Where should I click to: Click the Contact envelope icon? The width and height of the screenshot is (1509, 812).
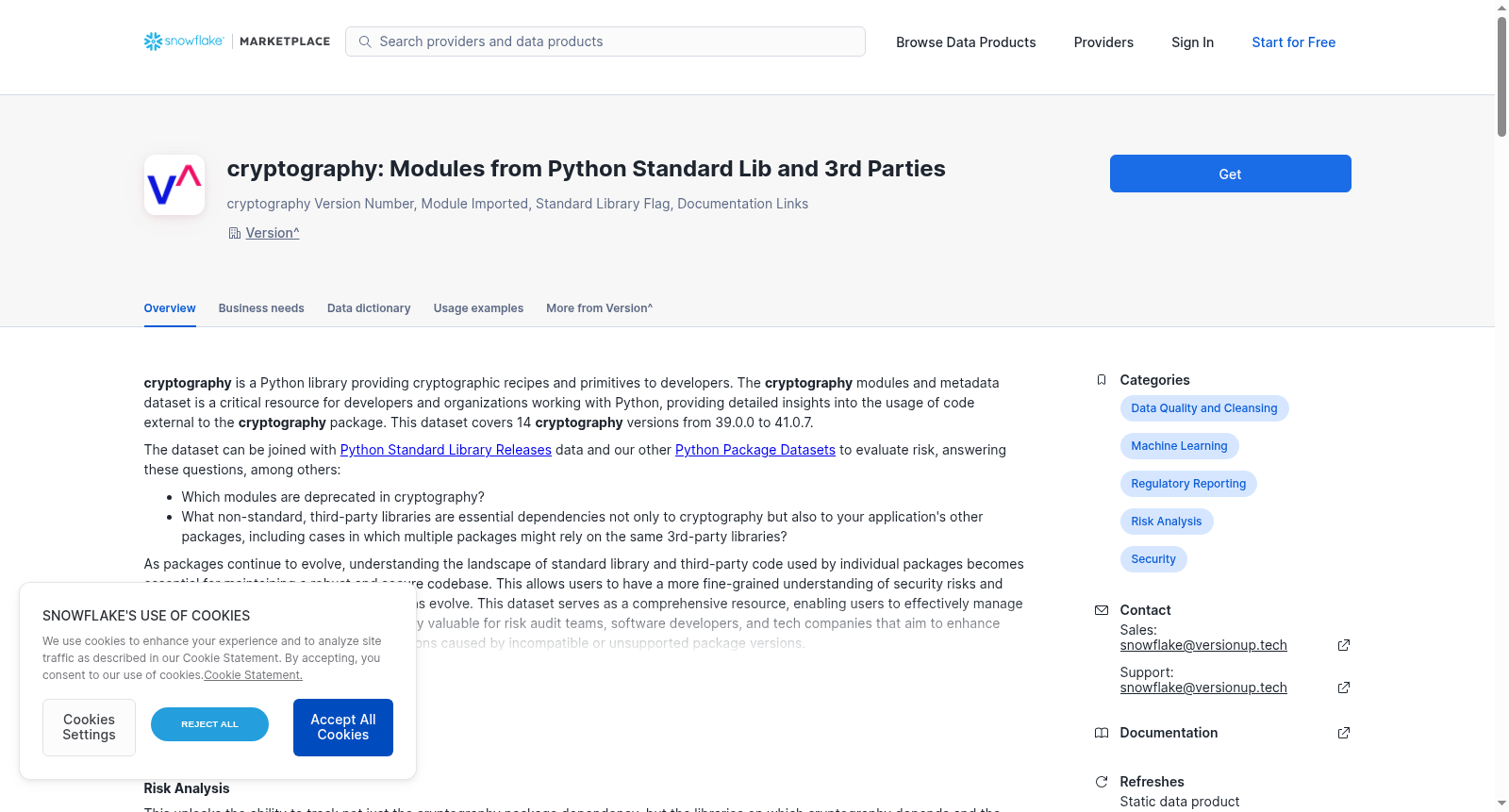[1102, 610]
